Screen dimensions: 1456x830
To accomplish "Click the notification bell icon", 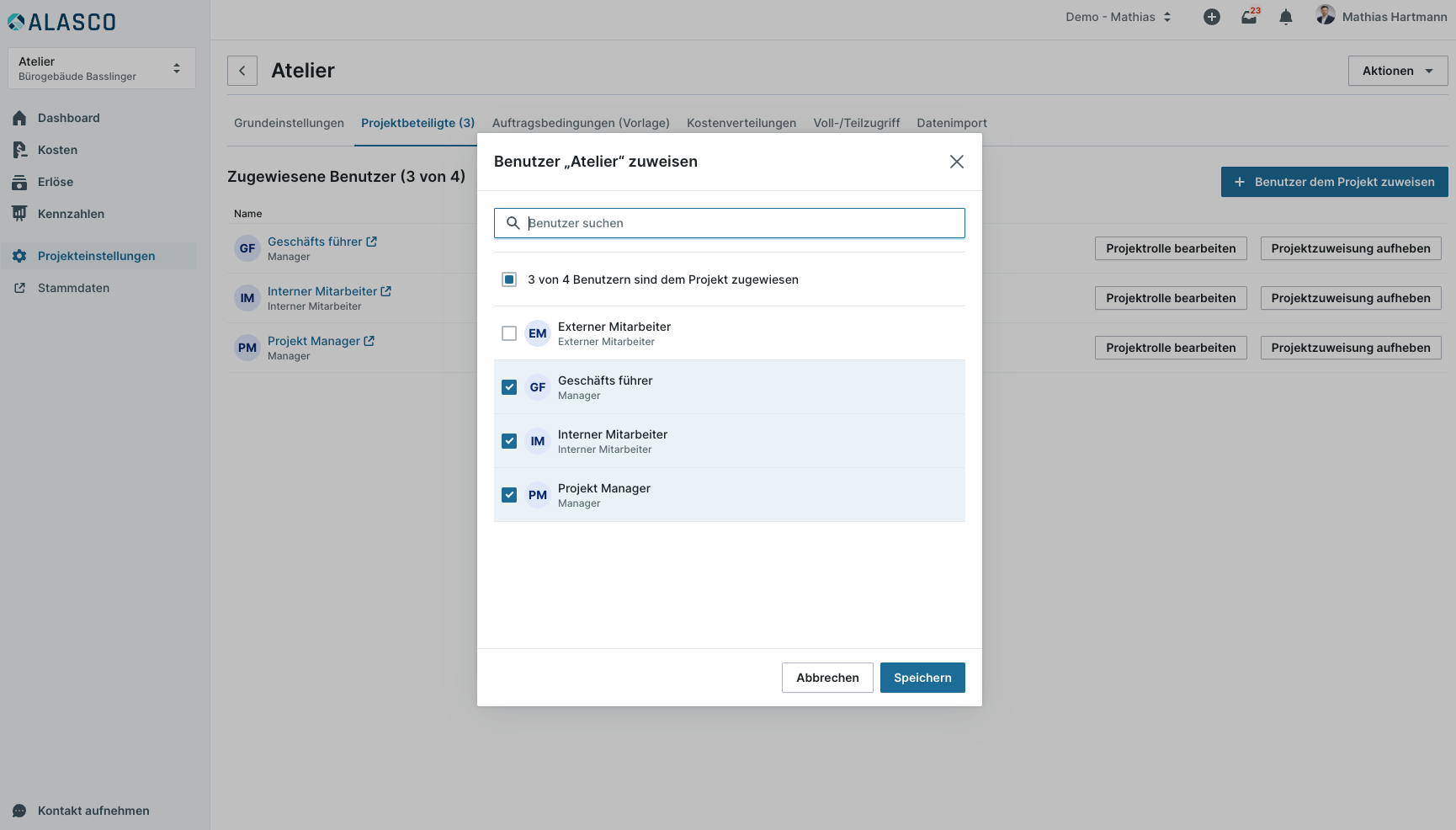I will (1285, 17).
